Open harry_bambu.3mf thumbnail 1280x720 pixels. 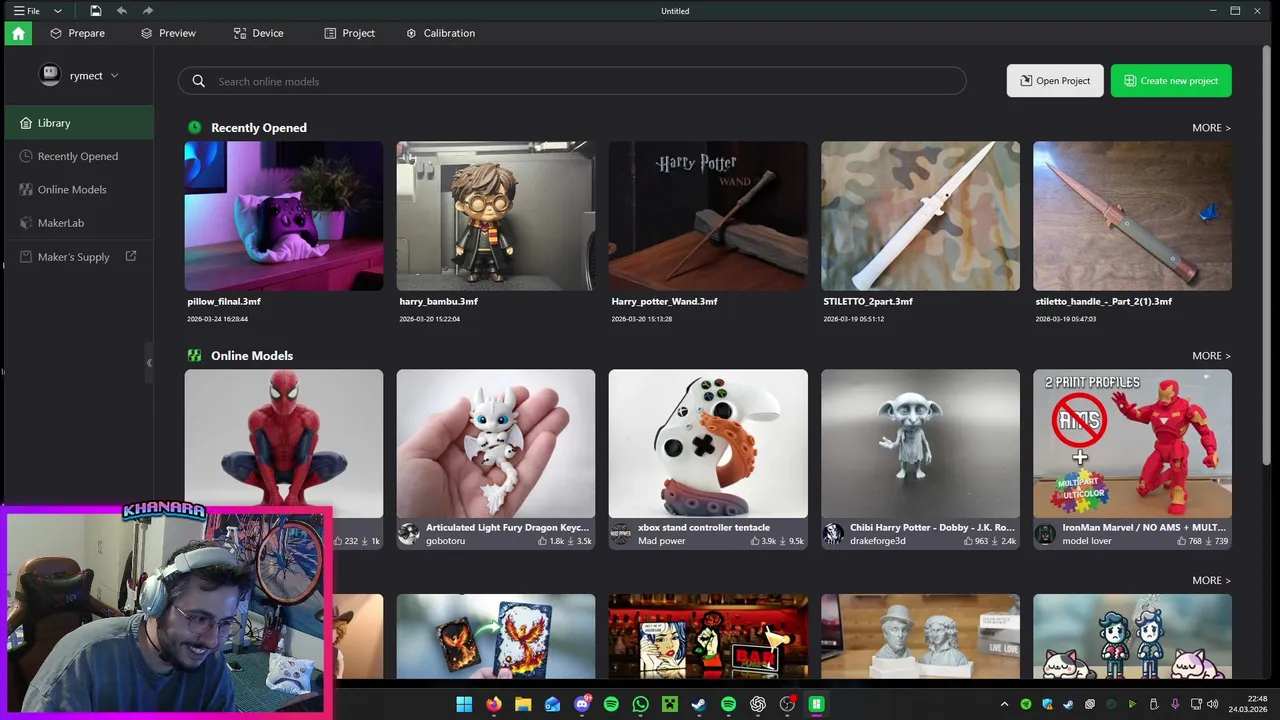click(496, 216)
